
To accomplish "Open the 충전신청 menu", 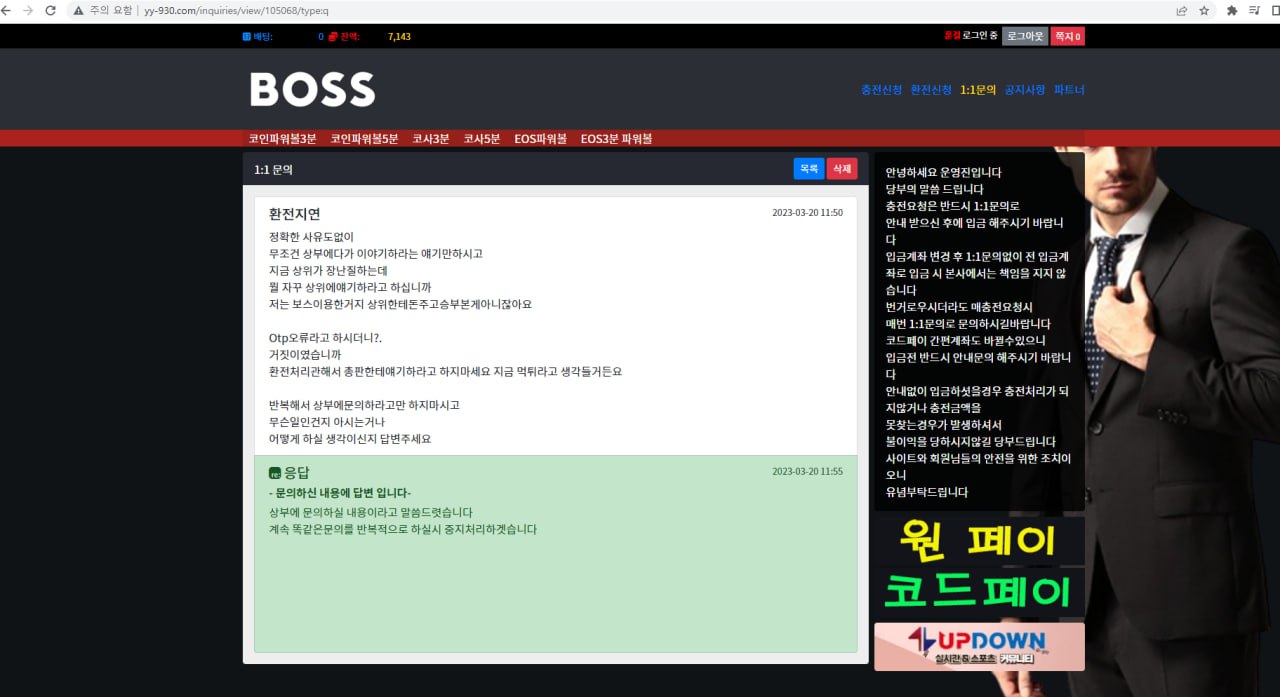I will point(881,90).
